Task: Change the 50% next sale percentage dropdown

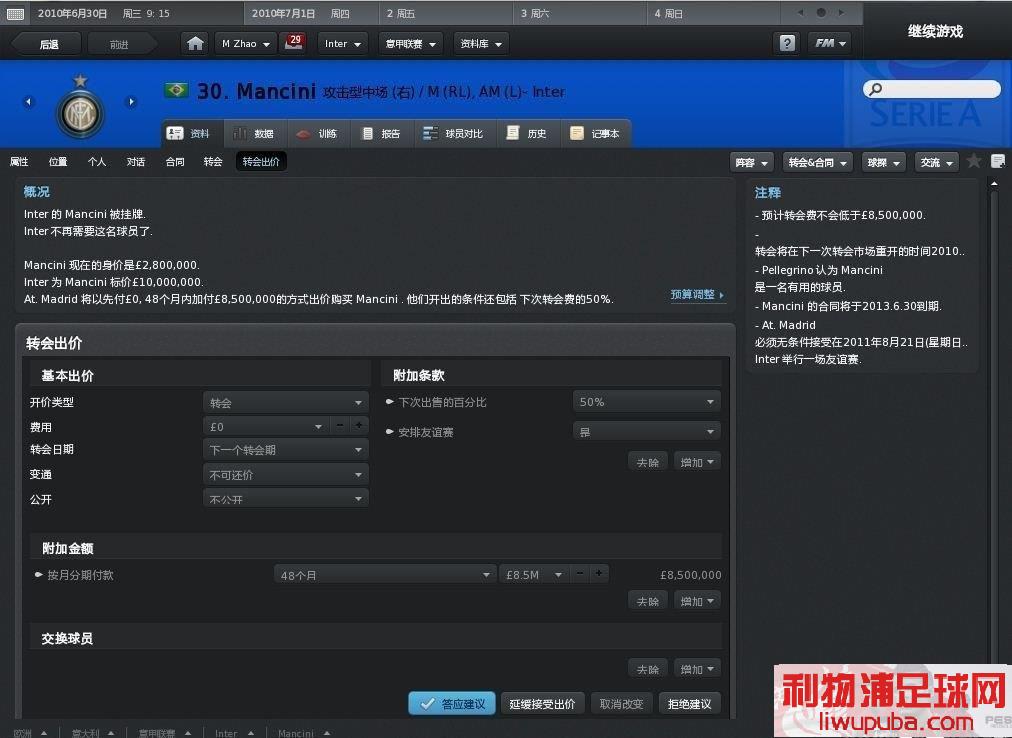Action: pyautogui.click(x=647, y=402)
